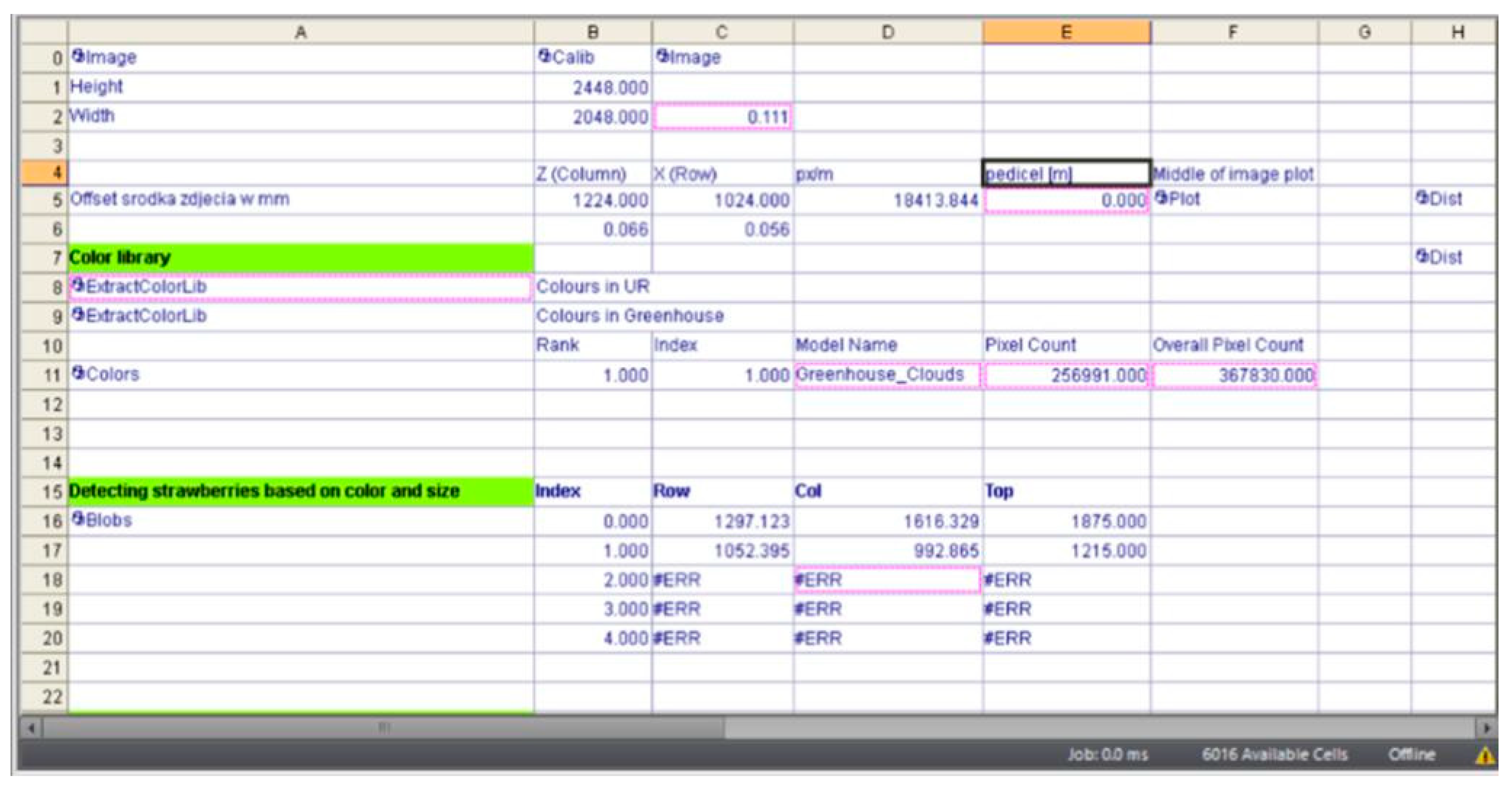
Task: Click the ExtractColorLib icon in row 9
Action: 77,315
